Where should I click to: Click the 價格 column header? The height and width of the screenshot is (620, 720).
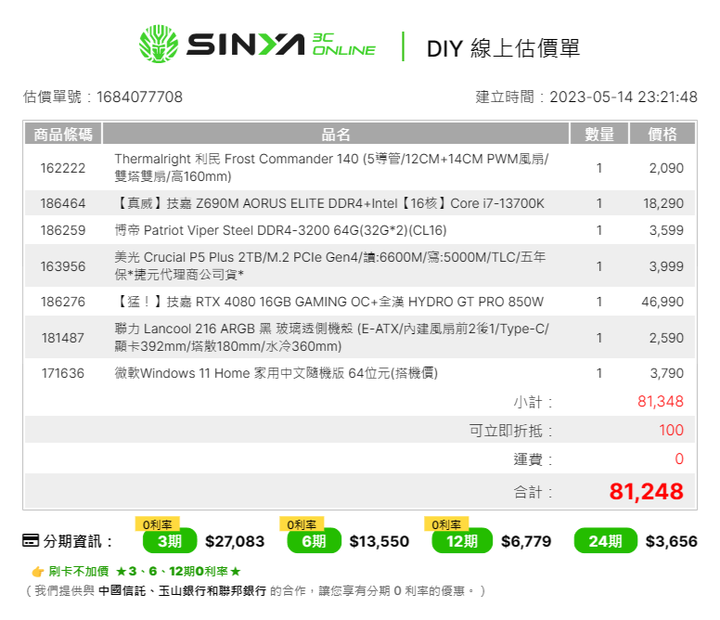click(x=662, y=134)
